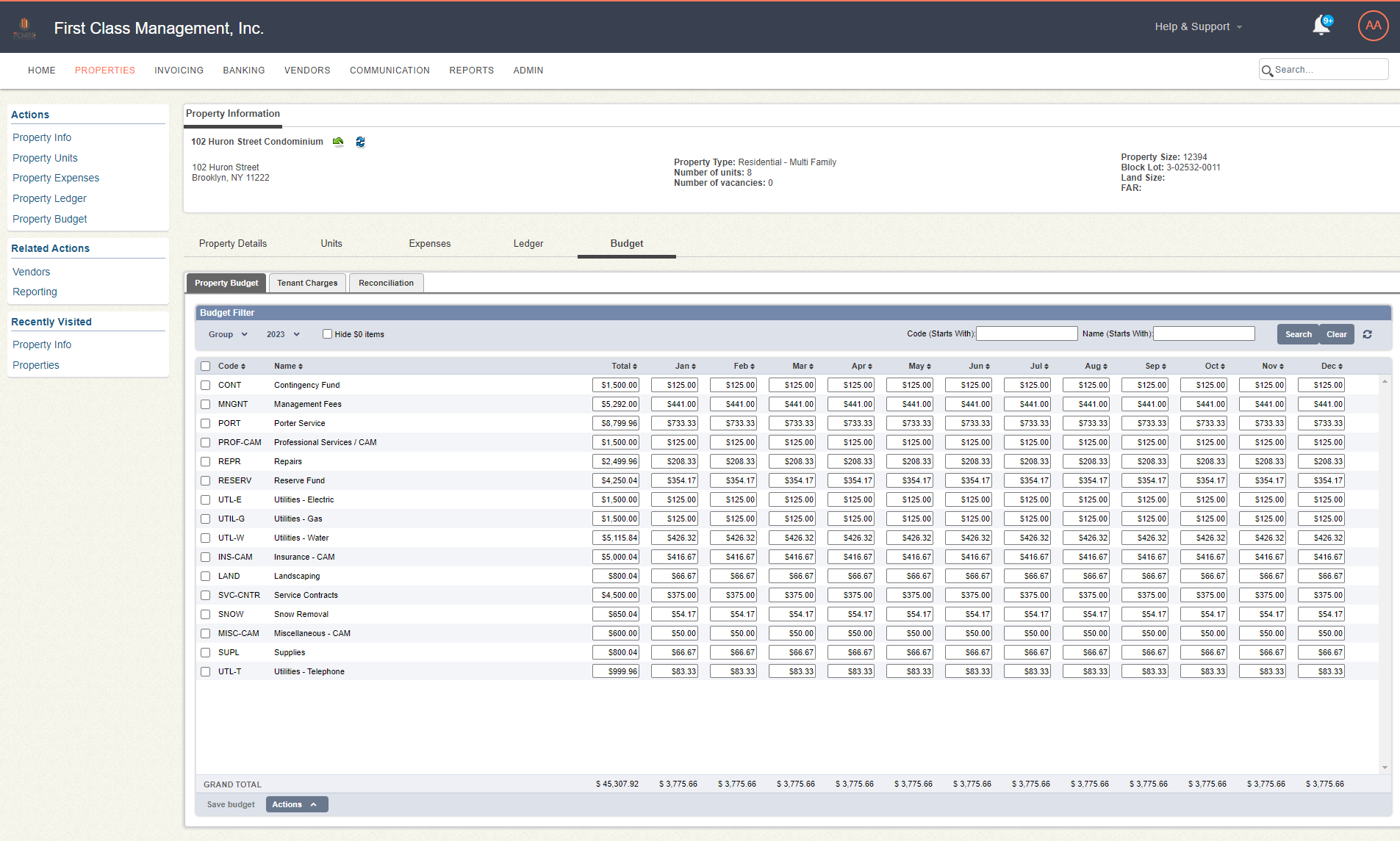Check the UTL-T row checkbox
The image size is (1400, 841).
point(206,672)
